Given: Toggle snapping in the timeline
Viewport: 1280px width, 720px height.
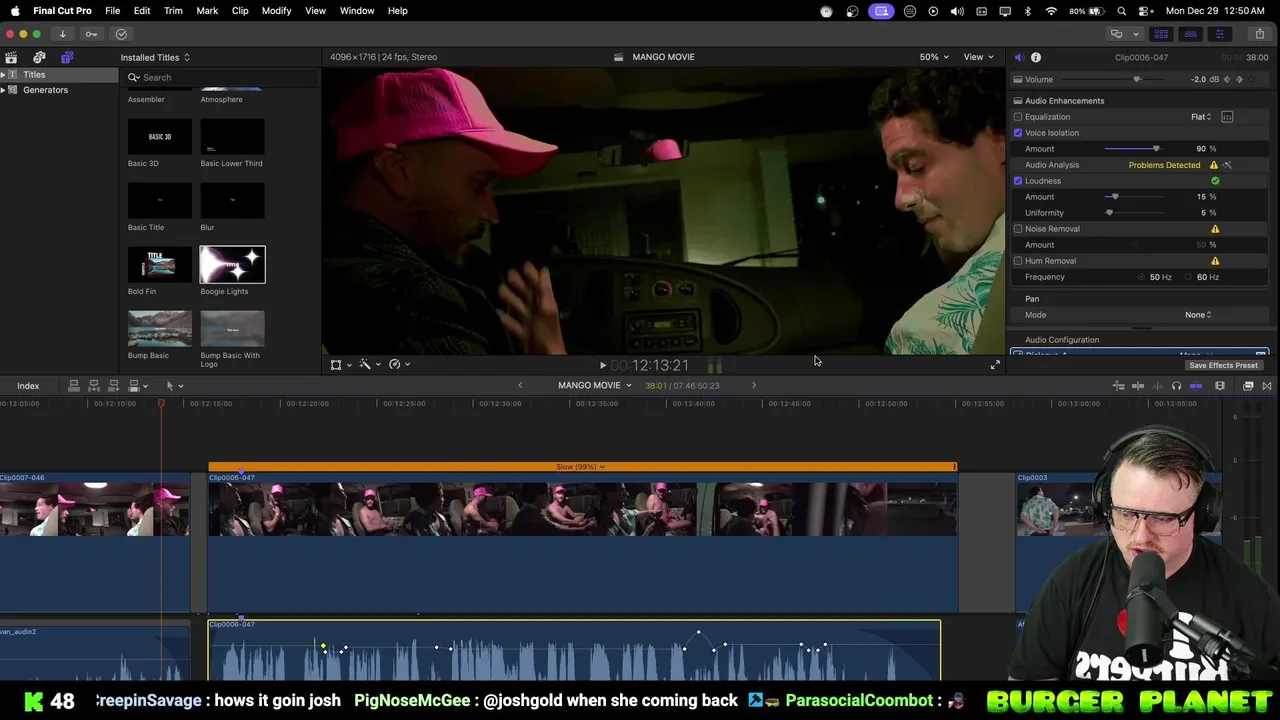Looking at the screenshot, I should [x=1196, y=386].
